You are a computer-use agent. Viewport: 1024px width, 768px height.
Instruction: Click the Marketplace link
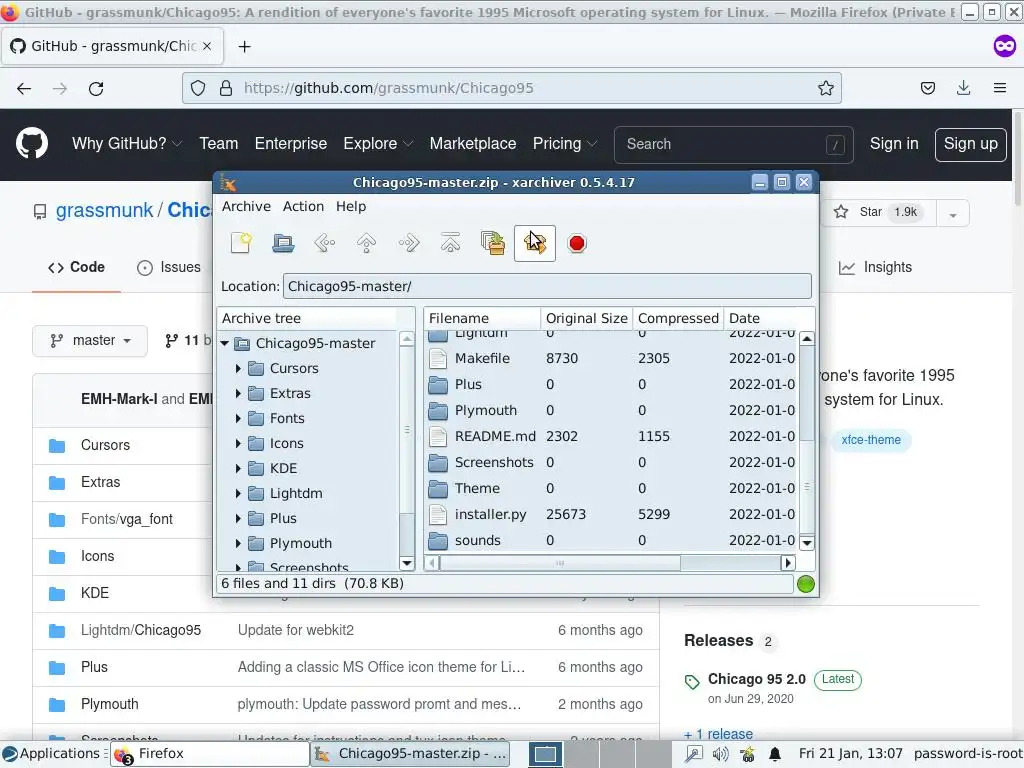point(473,144)
